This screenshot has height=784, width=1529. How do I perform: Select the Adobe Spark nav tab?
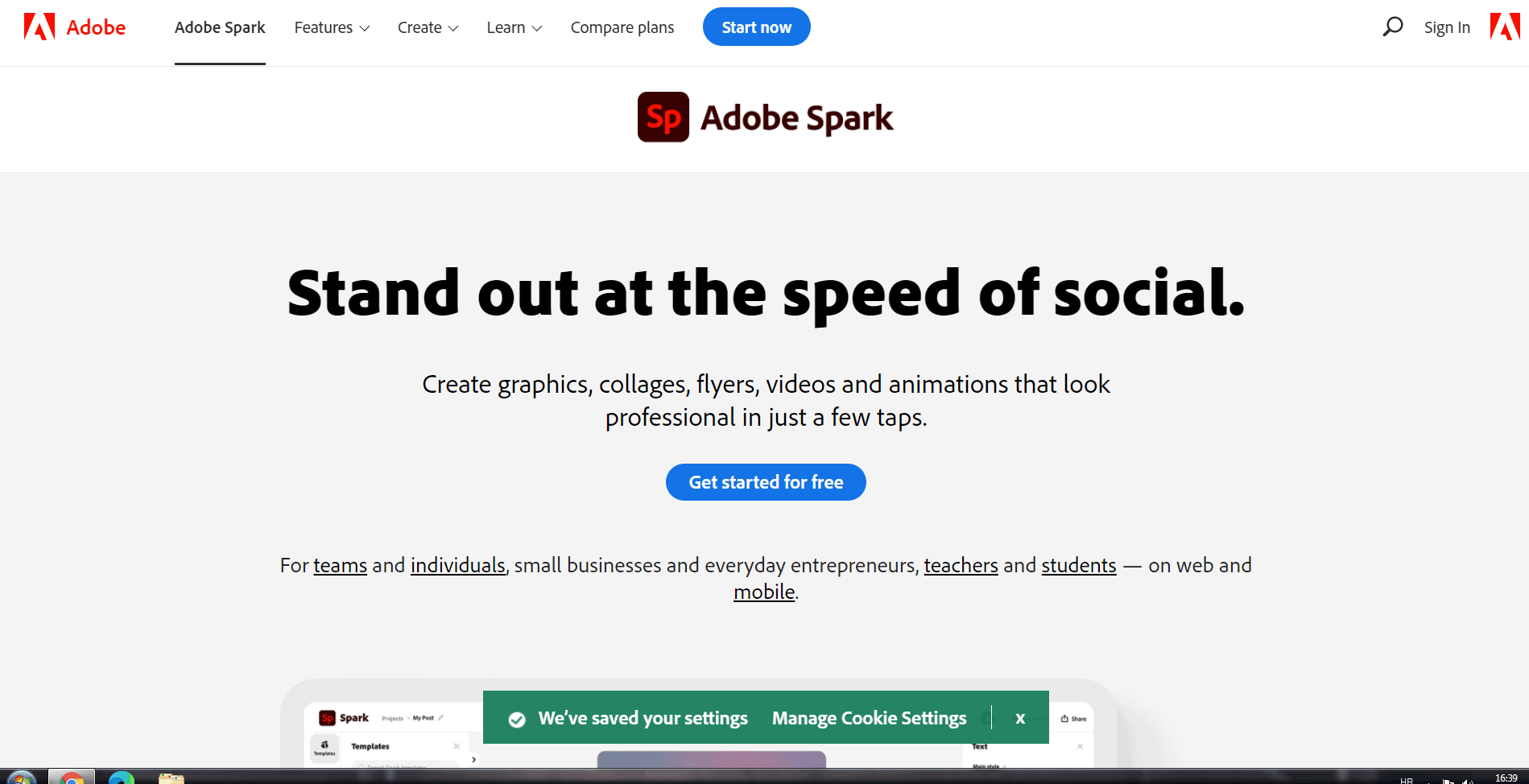pos(220,27)
